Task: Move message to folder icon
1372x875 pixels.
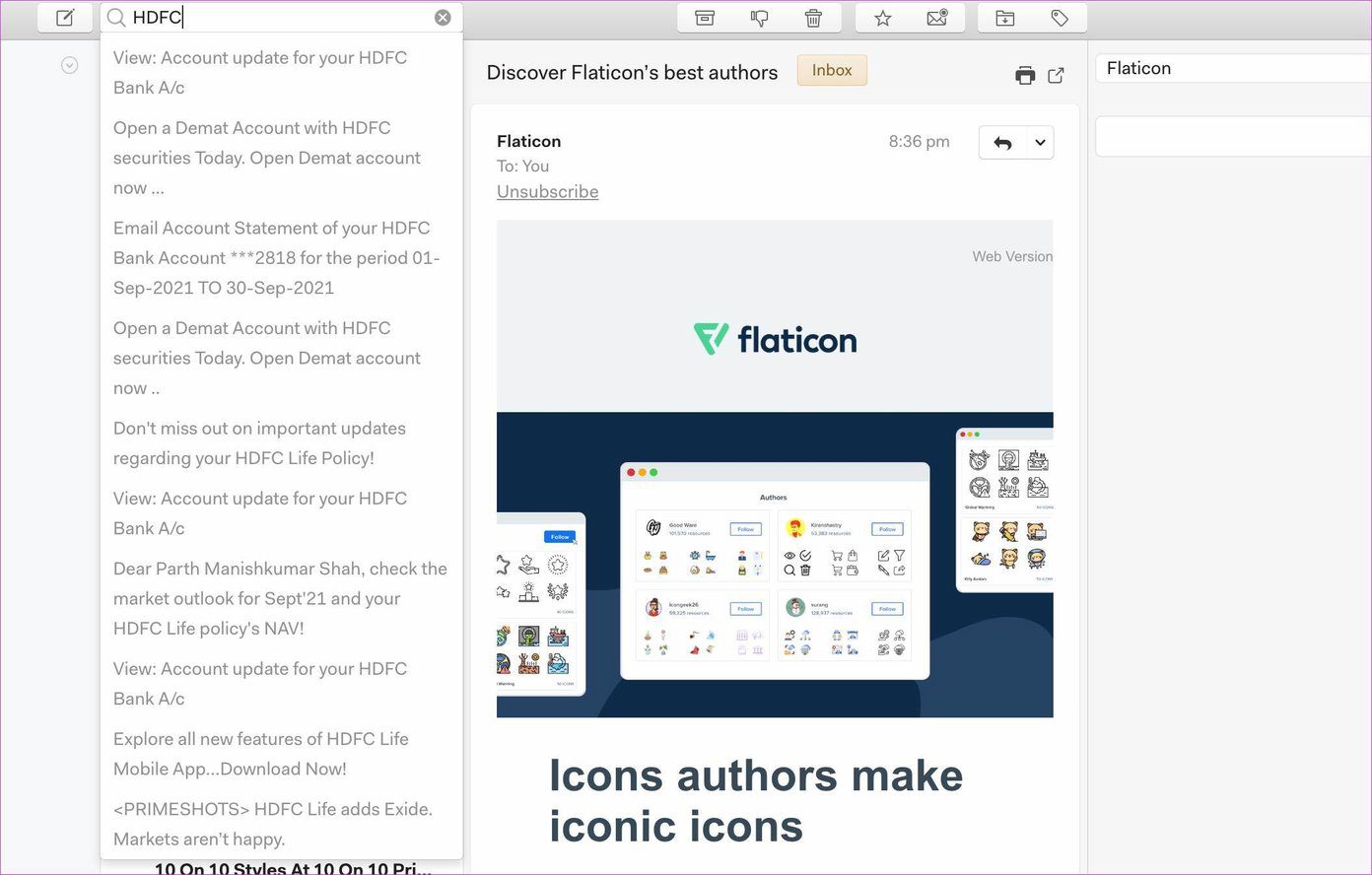Action: click(x=1005, y=18)
